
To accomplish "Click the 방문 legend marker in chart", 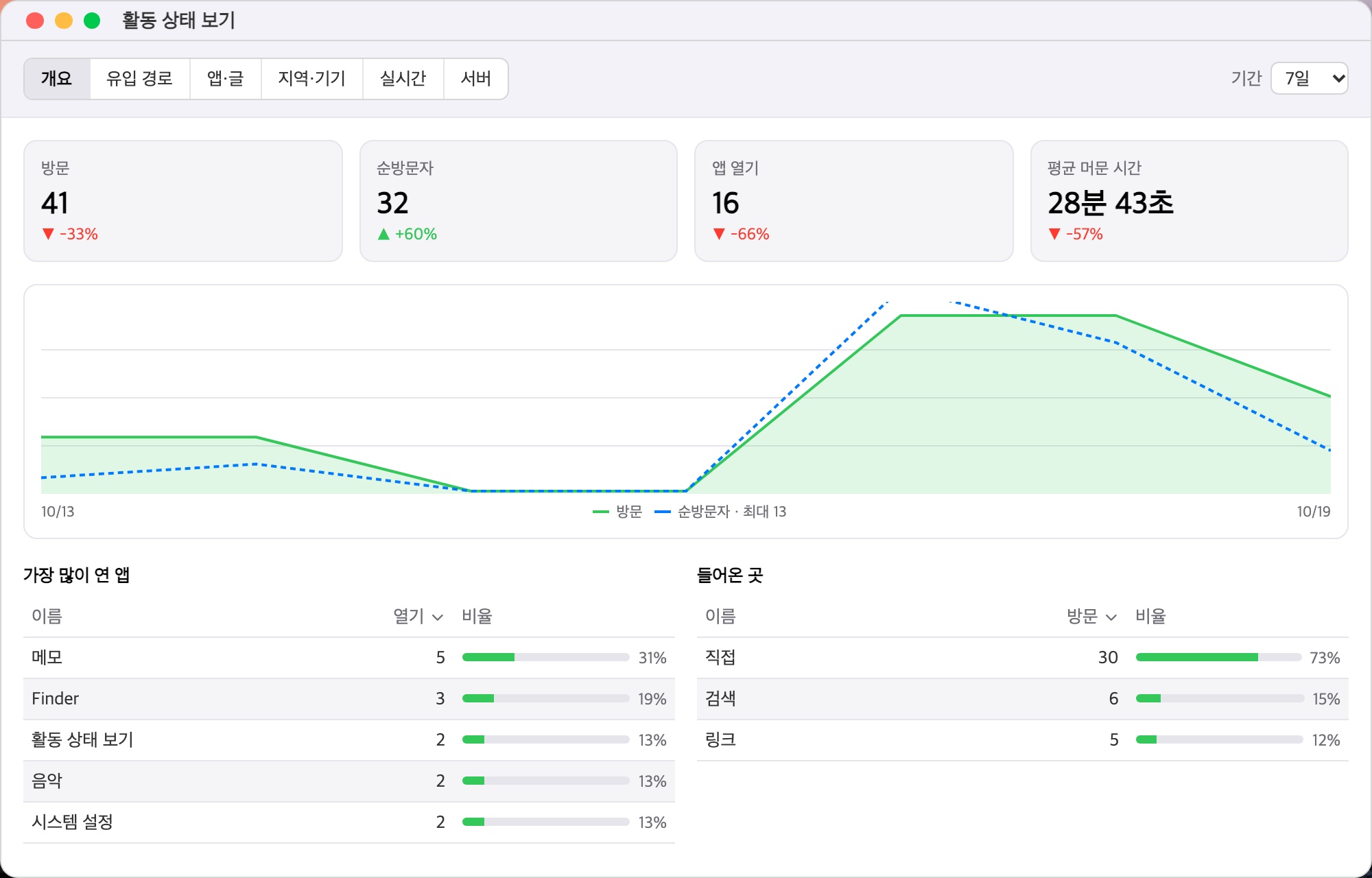I will tap(601, 512).
